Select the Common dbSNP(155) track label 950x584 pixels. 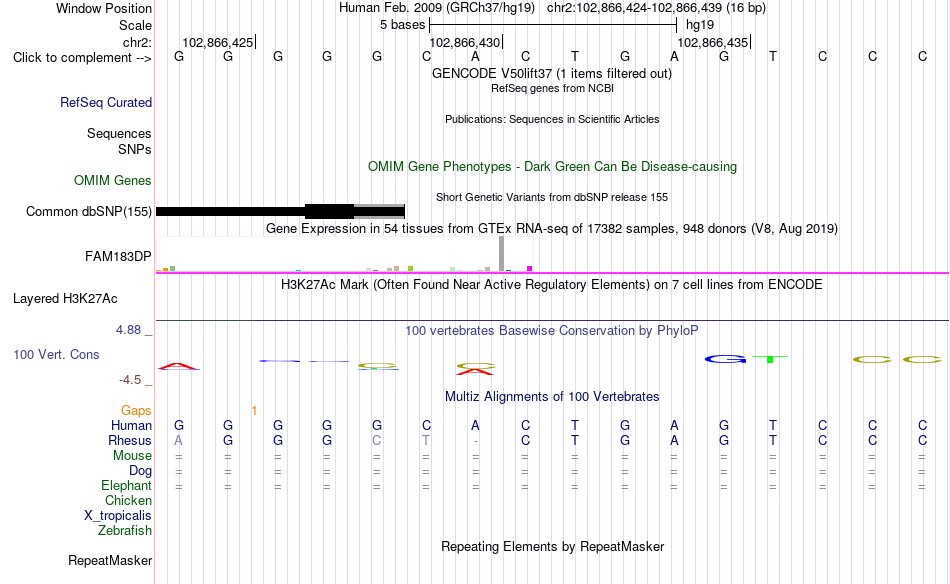click(x=89, y=211)
